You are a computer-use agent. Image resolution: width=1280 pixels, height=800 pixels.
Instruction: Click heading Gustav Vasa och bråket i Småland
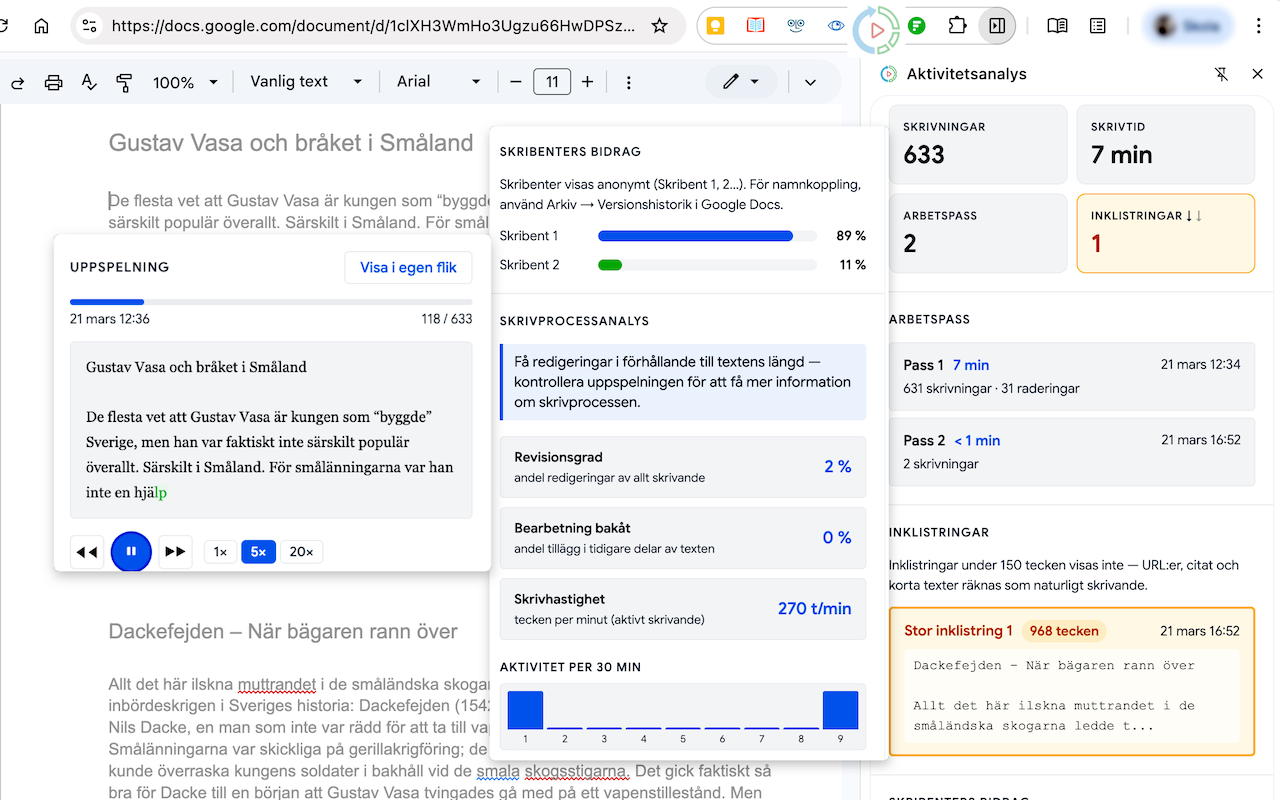pos(291,143)
